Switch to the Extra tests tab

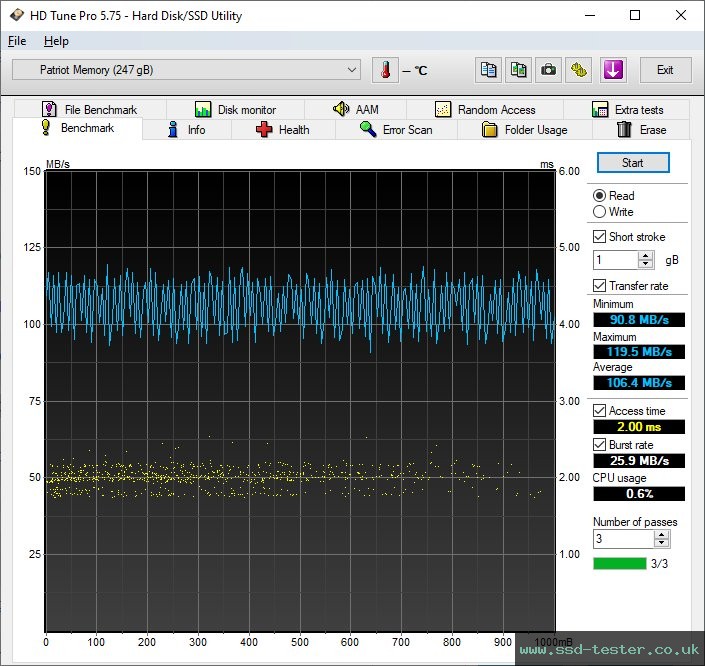627,109
